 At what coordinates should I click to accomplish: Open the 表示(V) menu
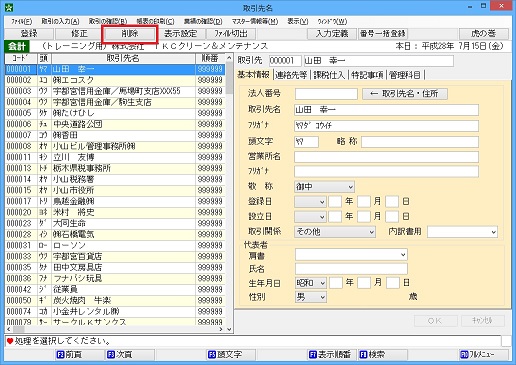pos(298,21)
